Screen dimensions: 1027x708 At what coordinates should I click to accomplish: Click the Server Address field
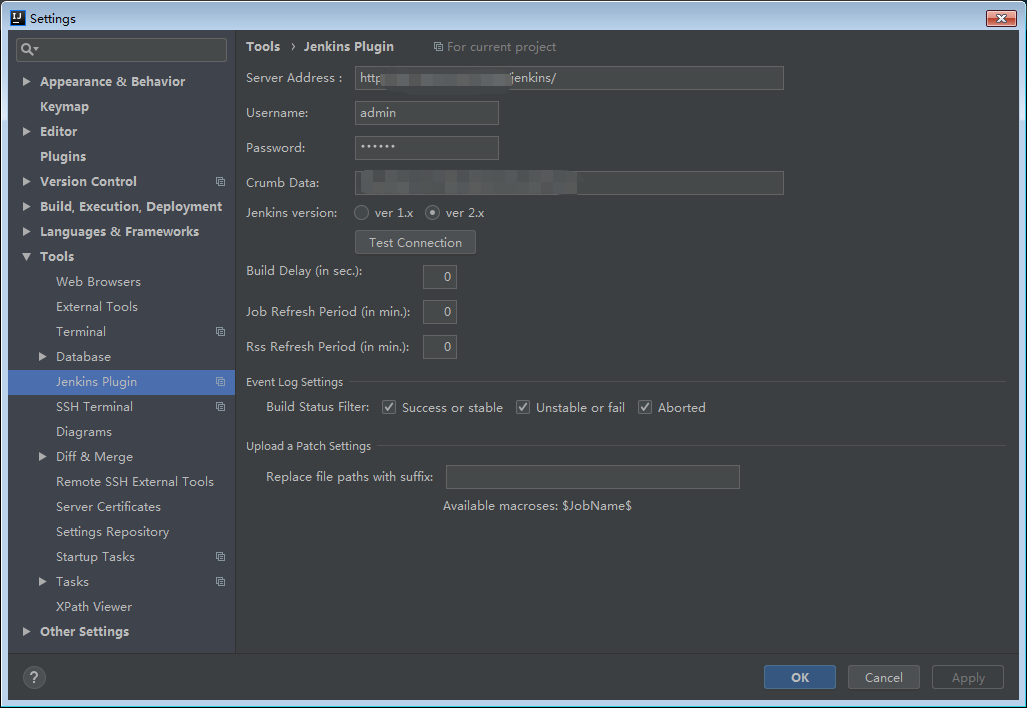tap(569, 78)
